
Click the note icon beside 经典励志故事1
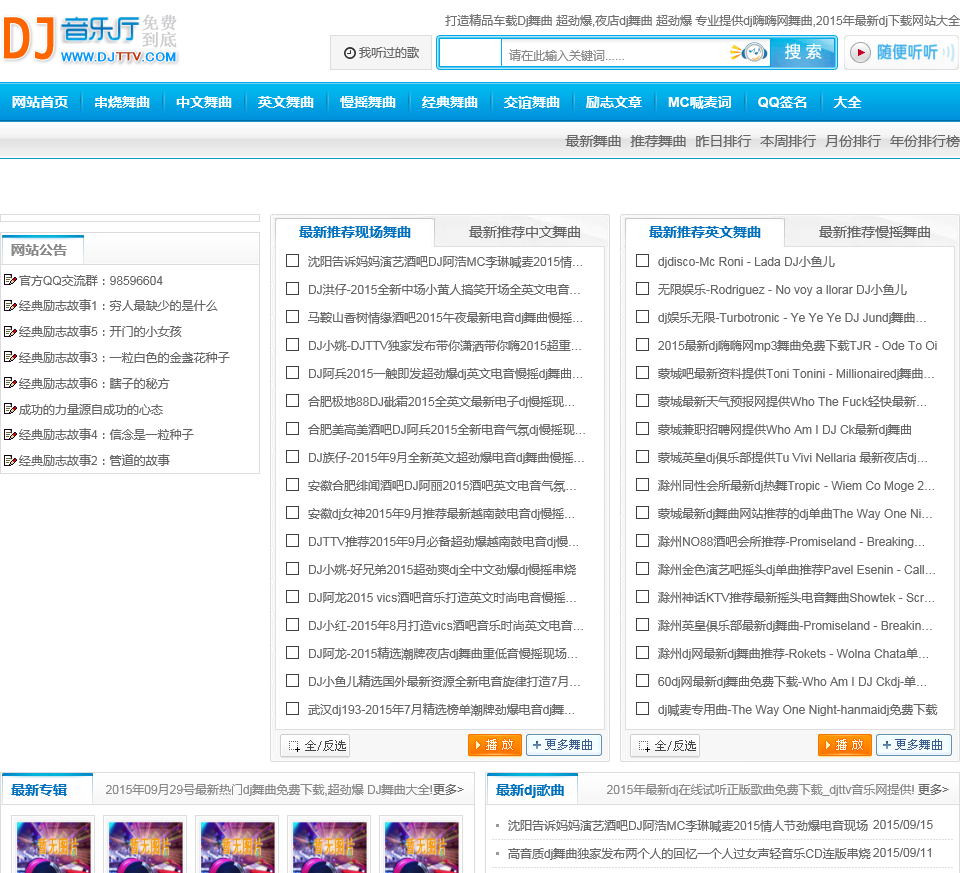[x=10, y=305]
